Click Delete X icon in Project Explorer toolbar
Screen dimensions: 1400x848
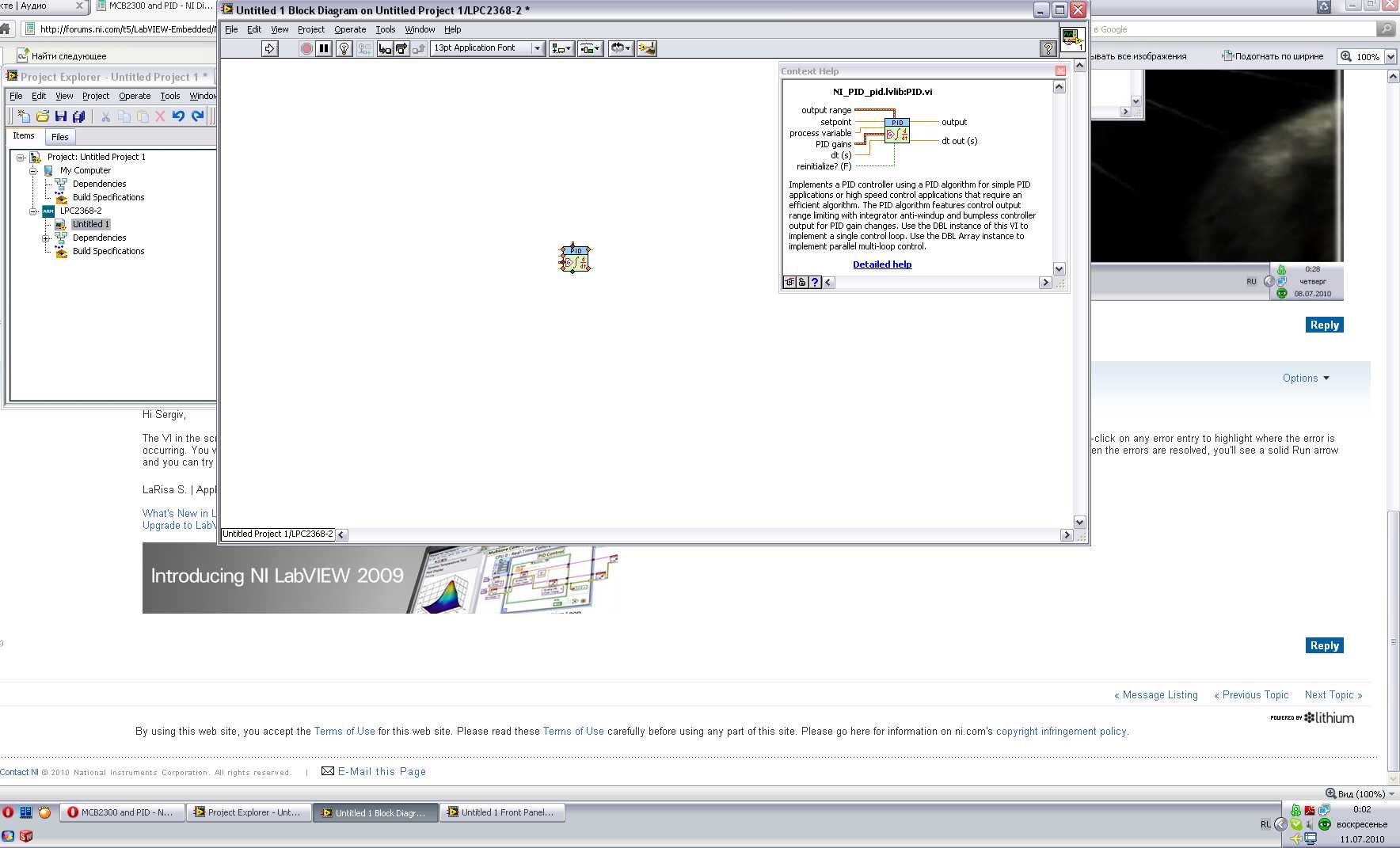[x=160, y=116]
